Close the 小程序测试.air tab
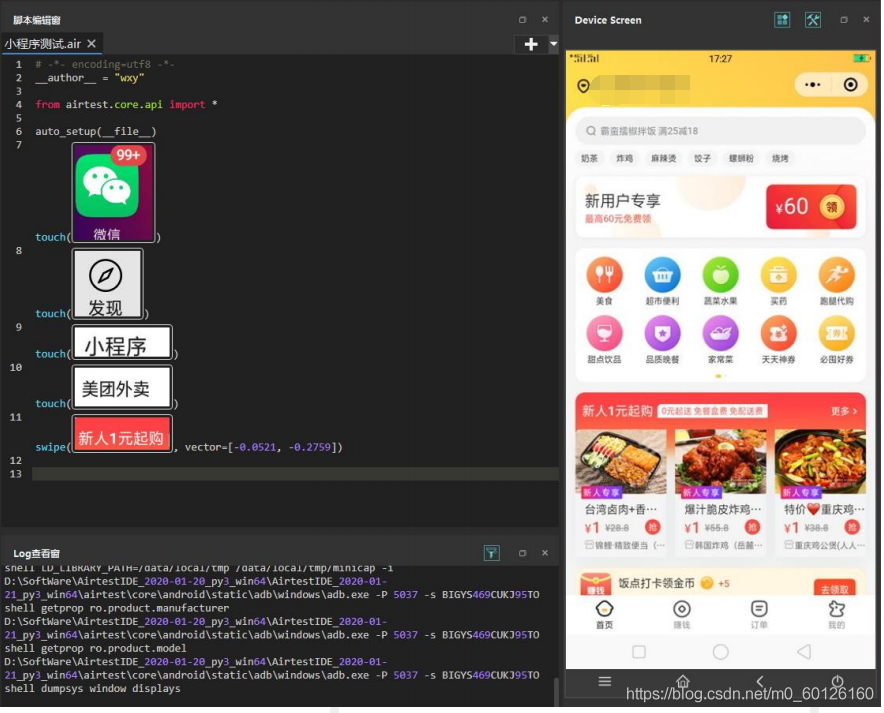Image resolution: width=884 pixels, height=713 pixels. pos(91,43)
